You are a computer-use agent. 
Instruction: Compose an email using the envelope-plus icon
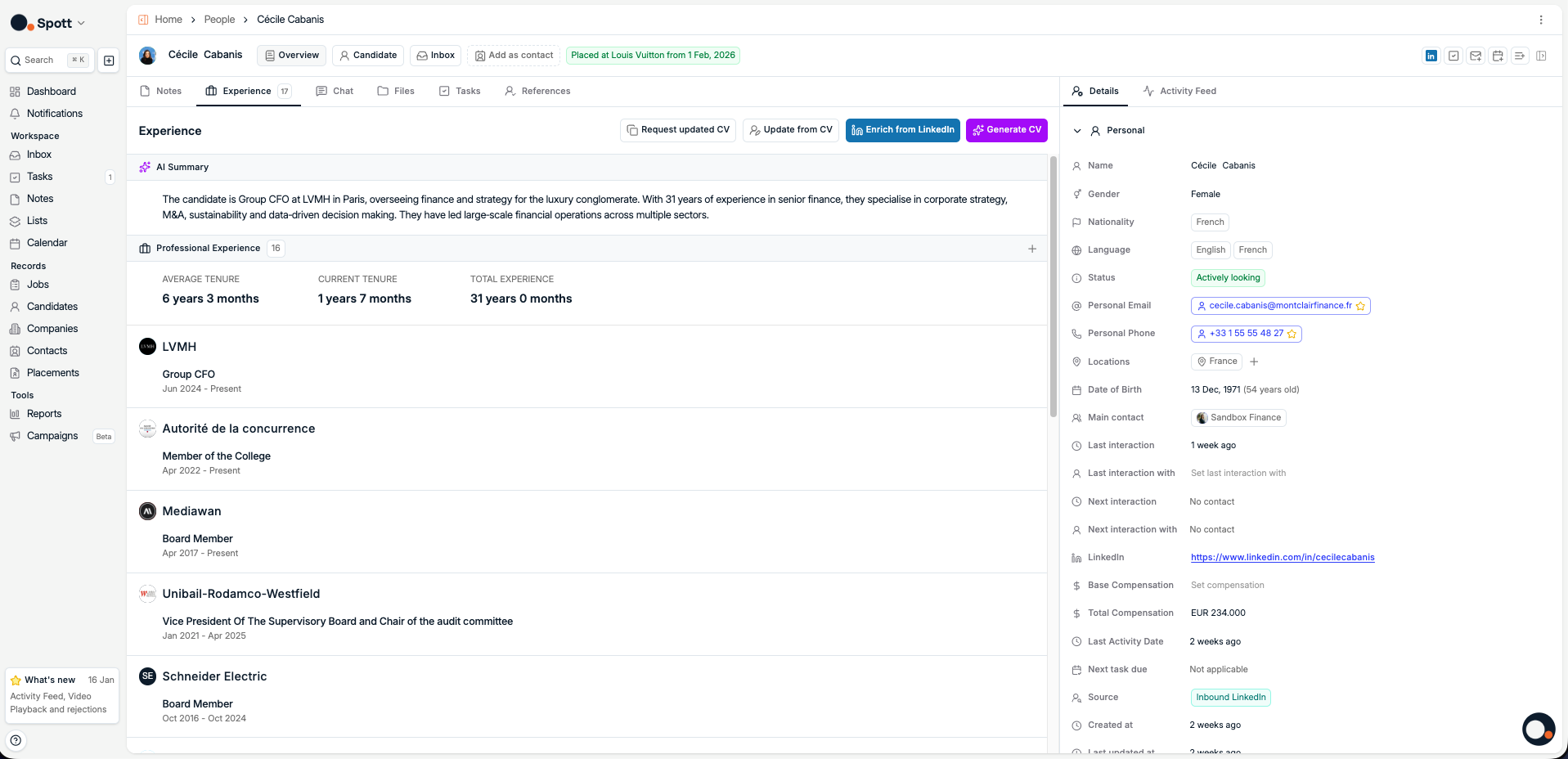(1475, 56)
